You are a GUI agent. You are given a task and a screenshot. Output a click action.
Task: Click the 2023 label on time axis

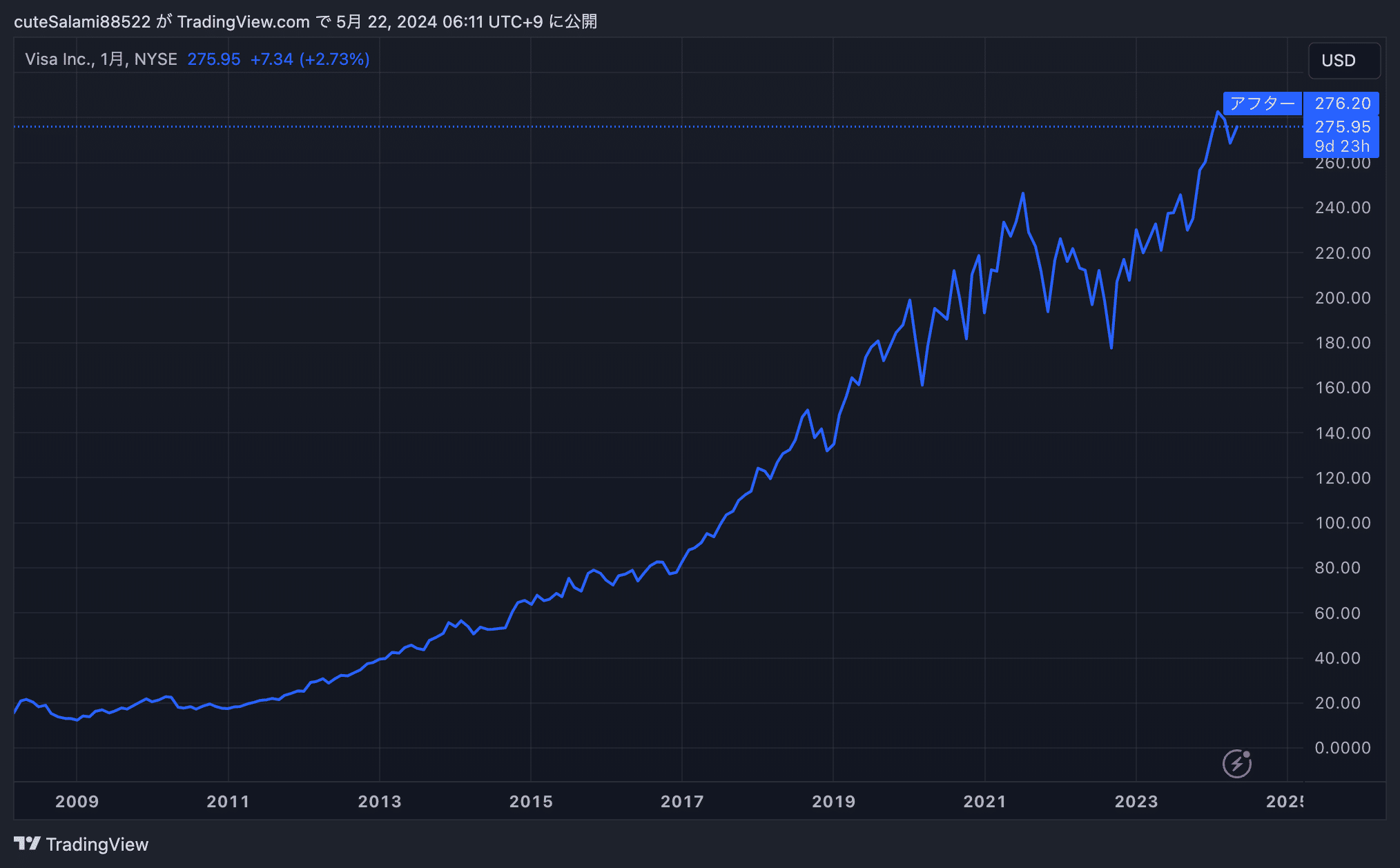coord(1136,801)
